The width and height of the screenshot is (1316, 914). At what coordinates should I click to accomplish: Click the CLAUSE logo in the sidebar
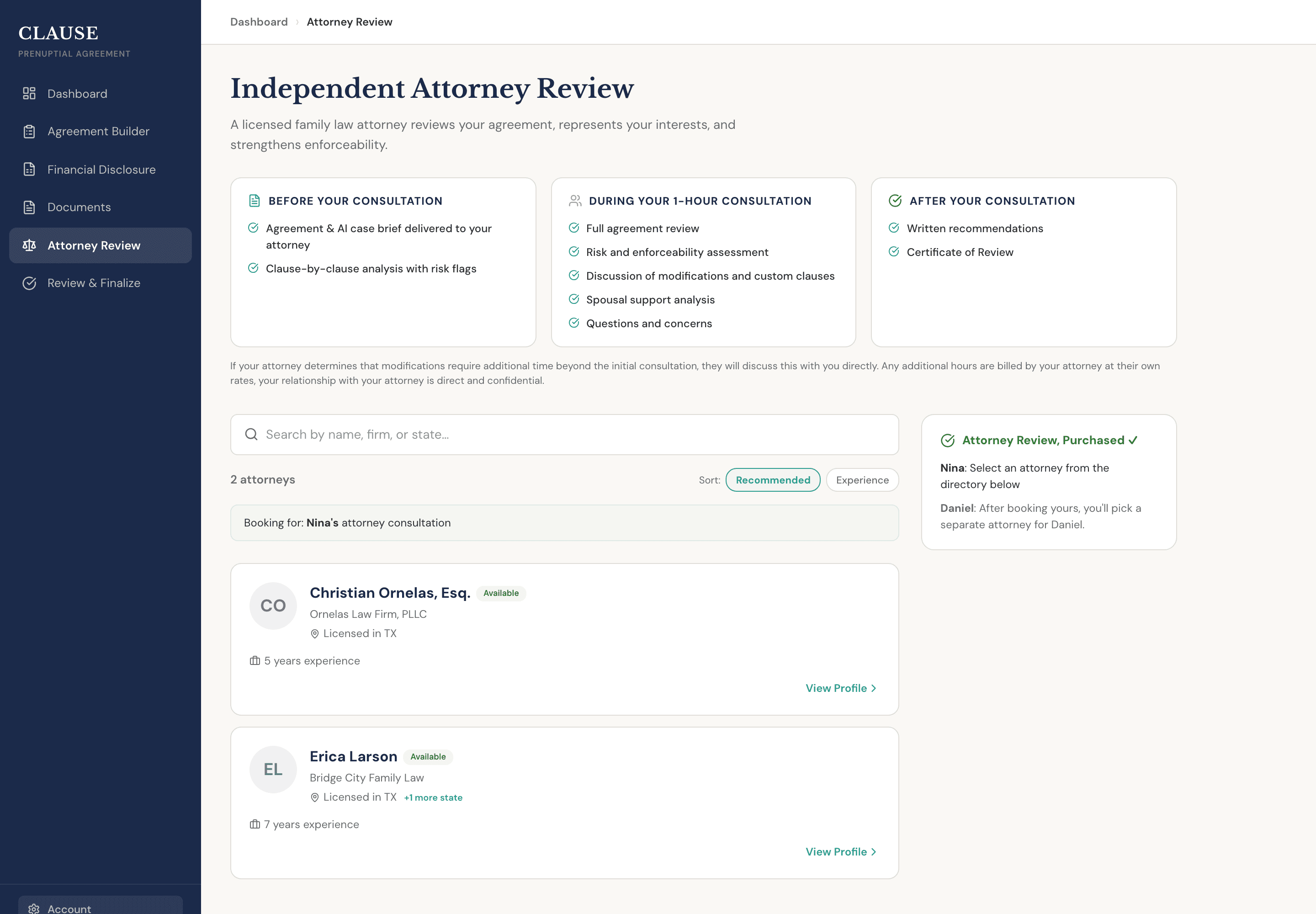[58, 33]
